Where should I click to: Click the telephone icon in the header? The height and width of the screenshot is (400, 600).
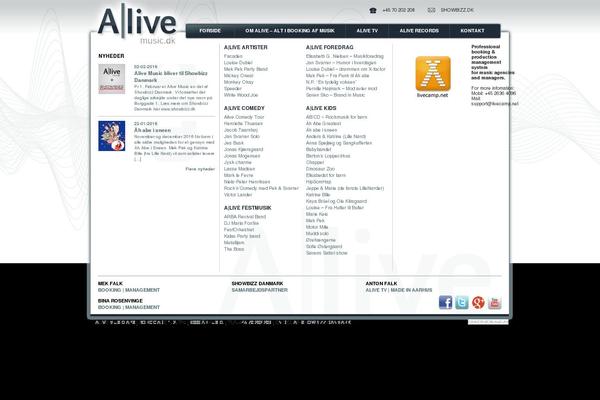pyautogui.click(x=373, y=10)
